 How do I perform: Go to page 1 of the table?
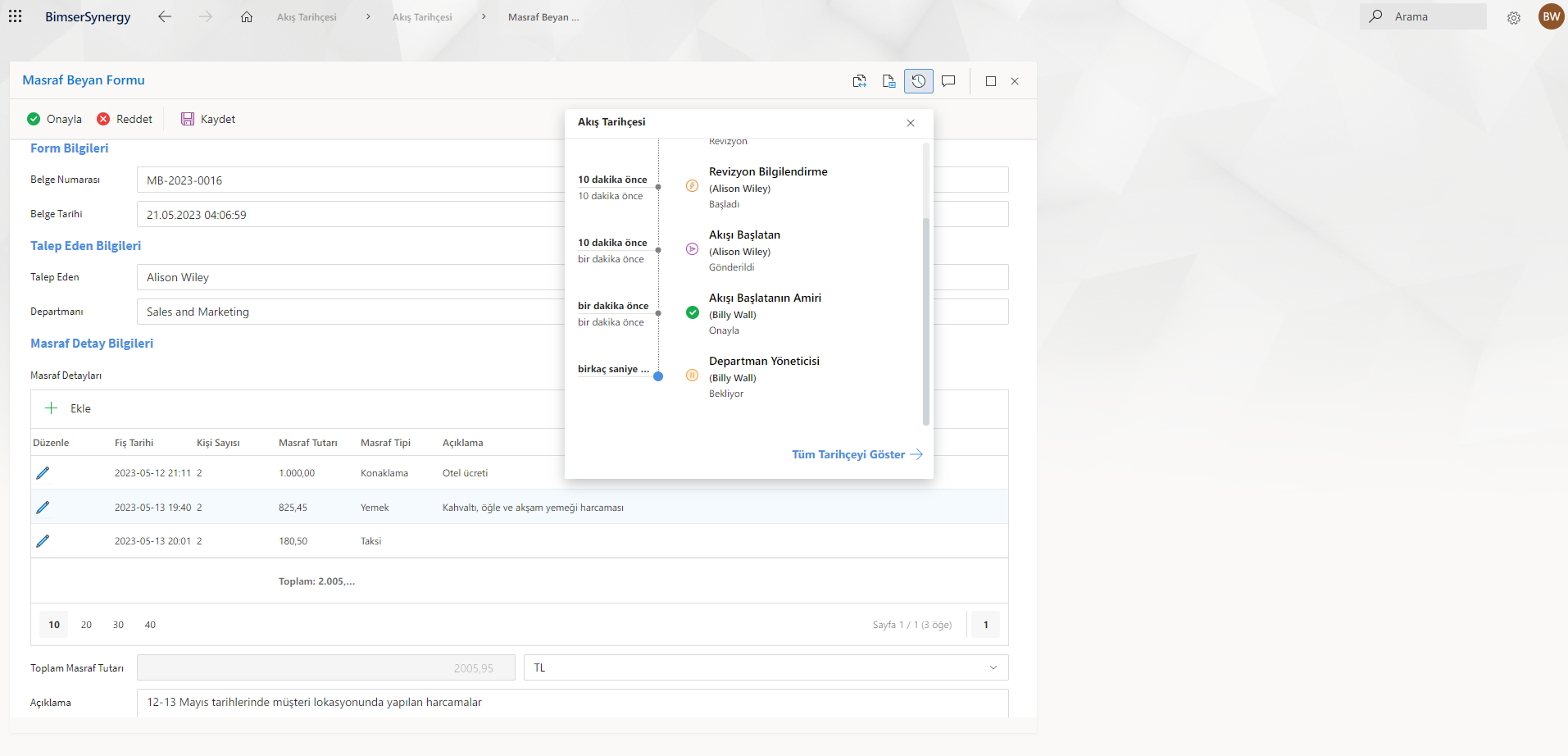click(x=985, y=625)
